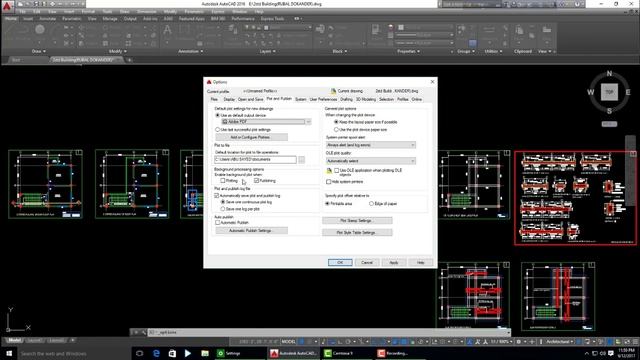Expand the Modify ribbon panel

pos(118,51)
